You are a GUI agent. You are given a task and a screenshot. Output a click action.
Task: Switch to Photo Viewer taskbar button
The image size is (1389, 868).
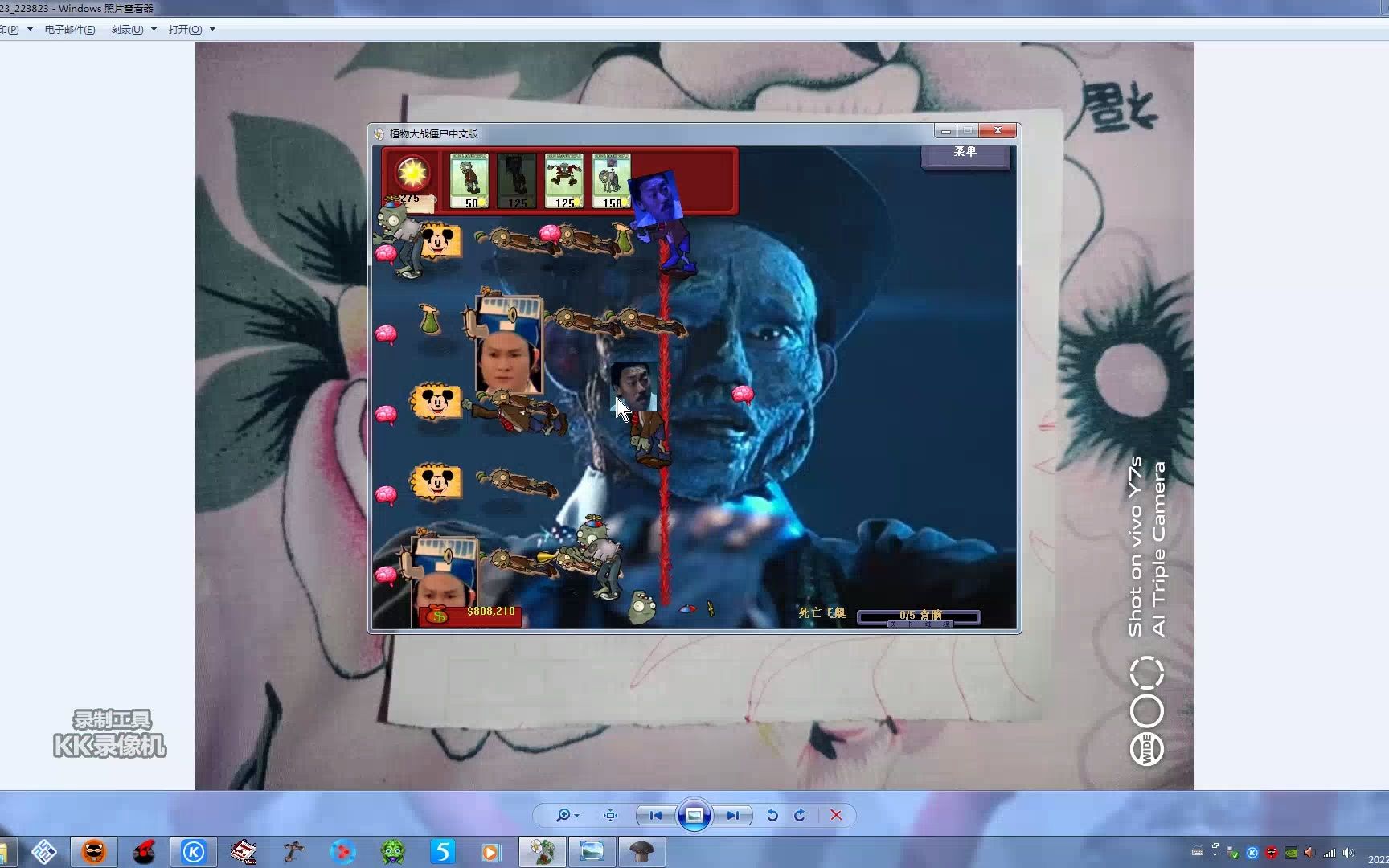pyautogui.click(x=592, y=852)
